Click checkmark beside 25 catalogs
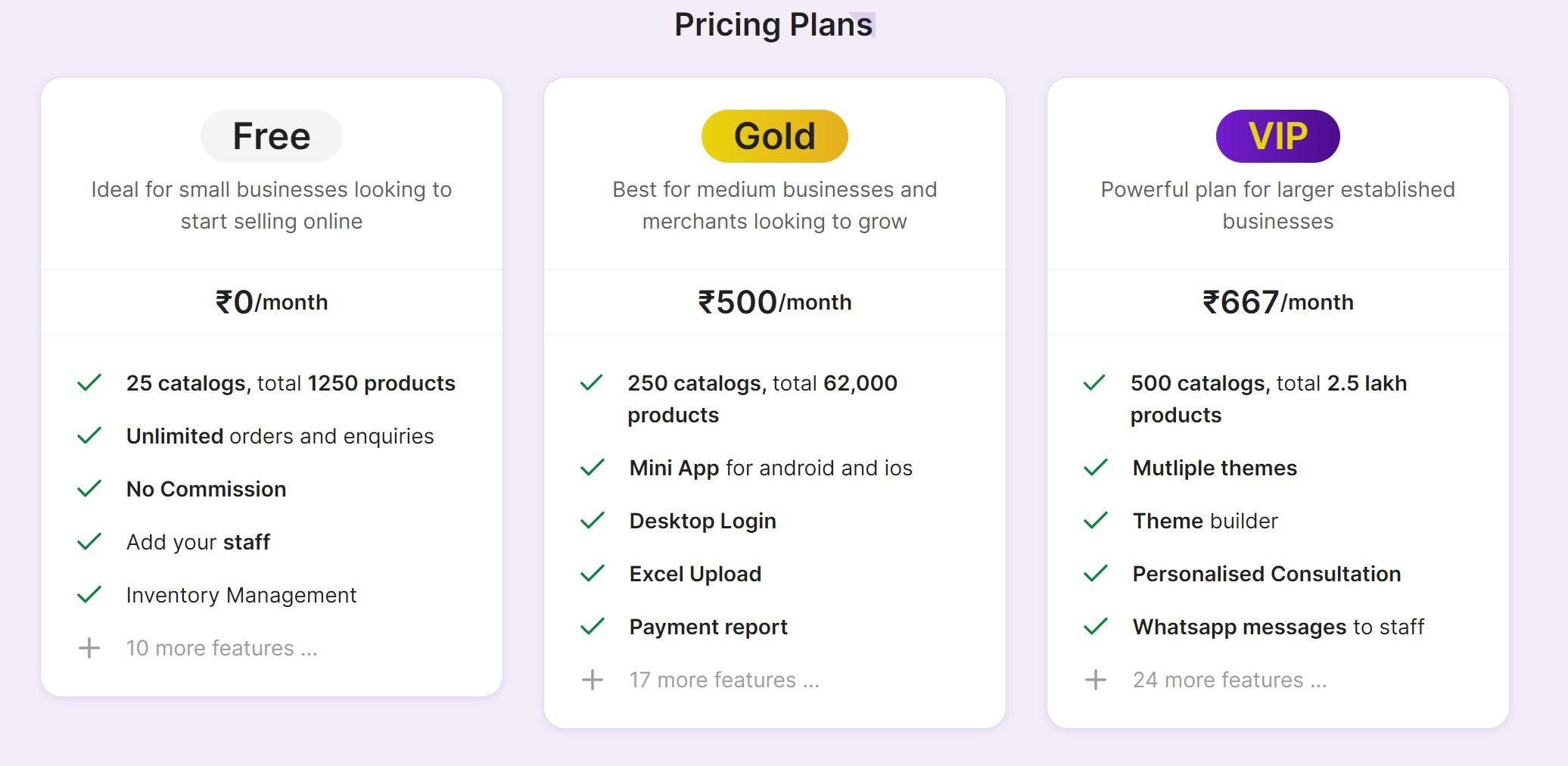 pos(89,383)
